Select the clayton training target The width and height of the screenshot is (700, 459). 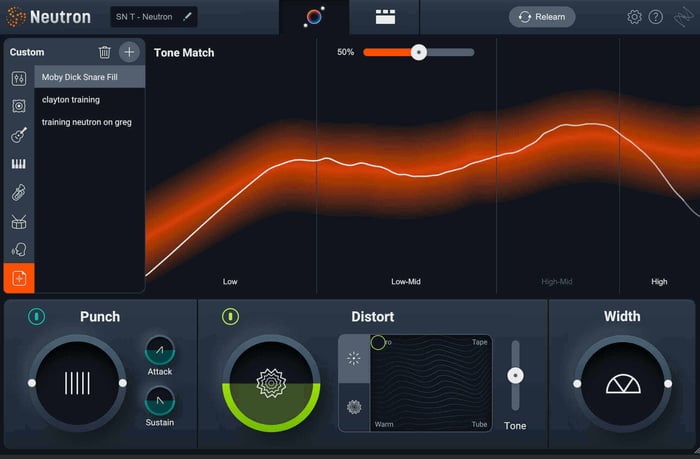click(x=90, y=100)
